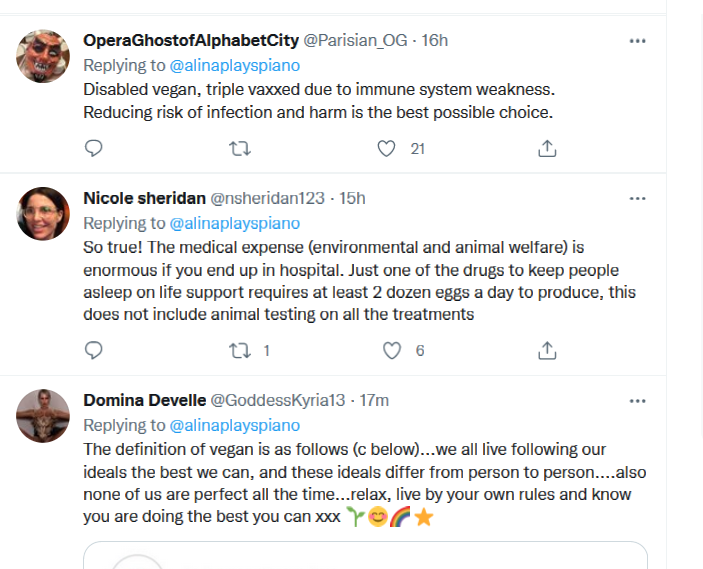Open the OperaGhostofAlphabetCity display name link
Screen dimensions: 703x569
pyautogui.click(x=191, y=40)
